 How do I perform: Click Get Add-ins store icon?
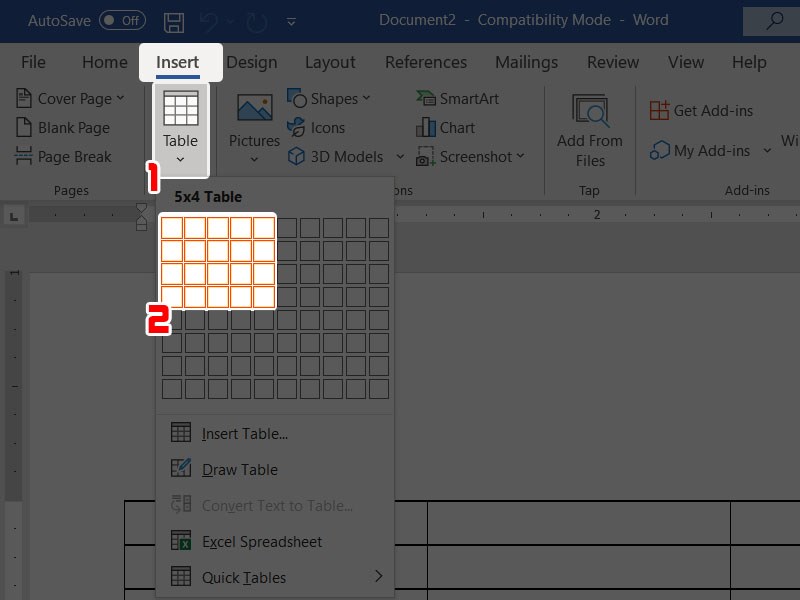coord(659,110)
